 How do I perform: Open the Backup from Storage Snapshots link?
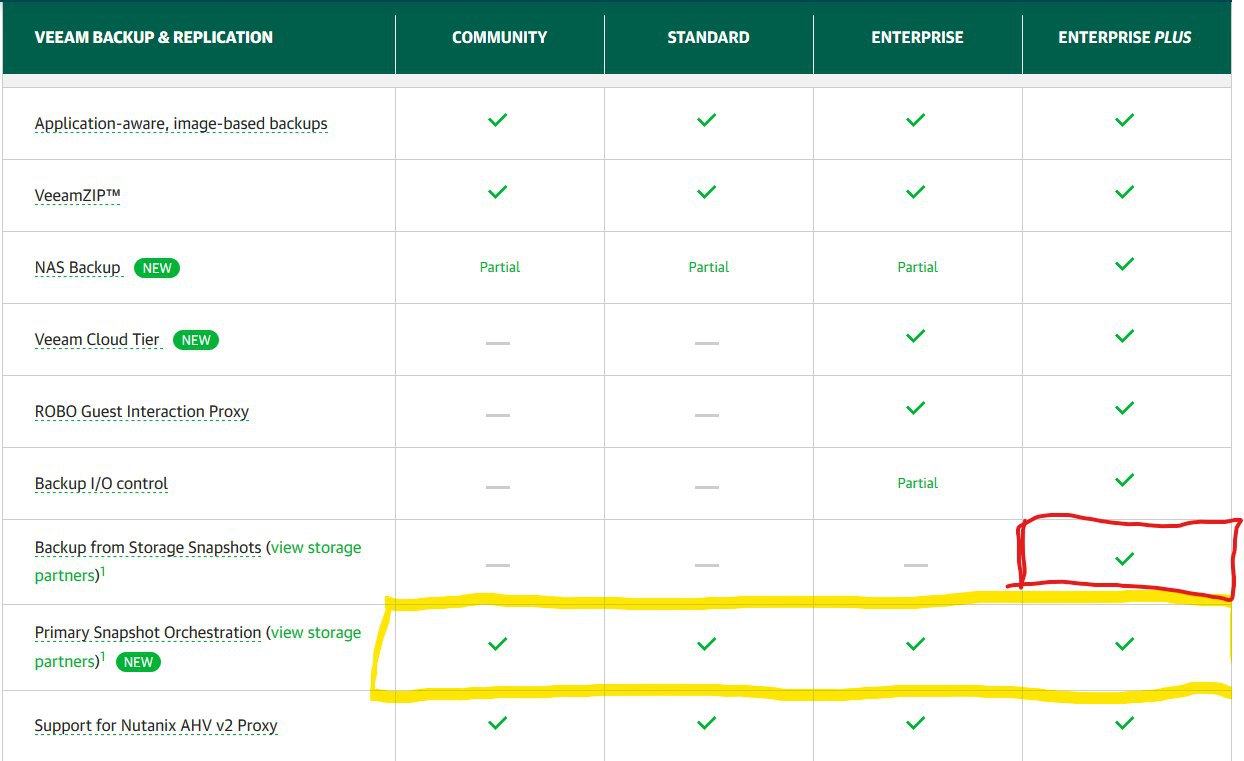[x=148, y=548]
